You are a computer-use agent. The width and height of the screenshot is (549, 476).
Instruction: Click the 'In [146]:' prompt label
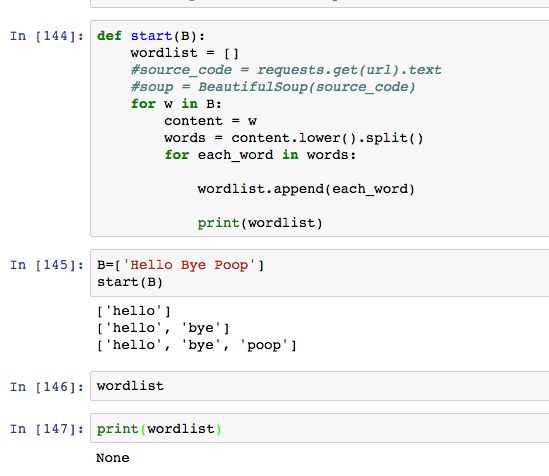click(x=47, y=387)
